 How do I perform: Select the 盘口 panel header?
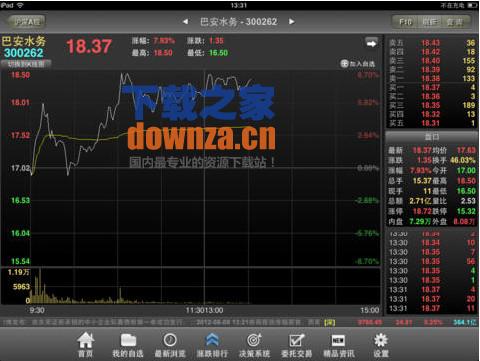point(432,137)
